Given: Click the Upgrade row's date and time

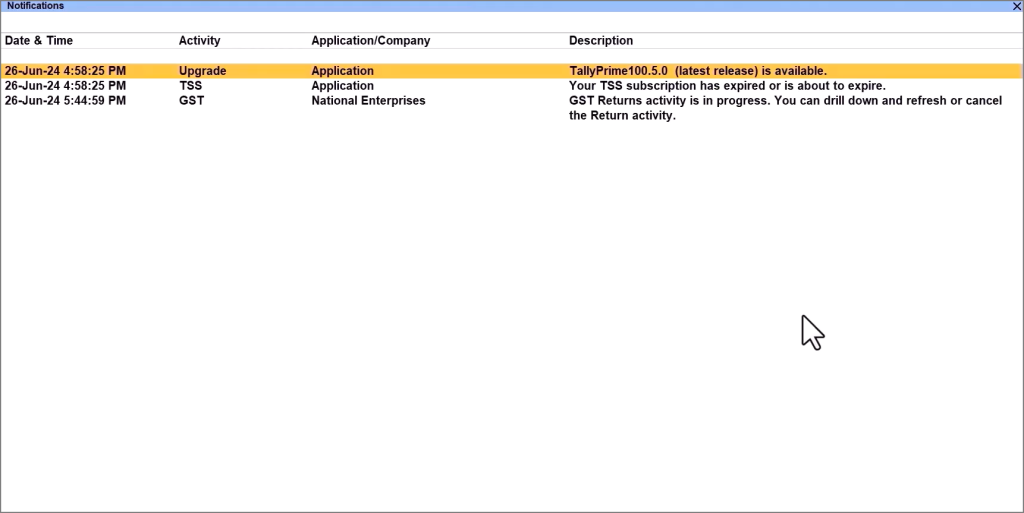Looking at the screenshot, I should [65, 71].
